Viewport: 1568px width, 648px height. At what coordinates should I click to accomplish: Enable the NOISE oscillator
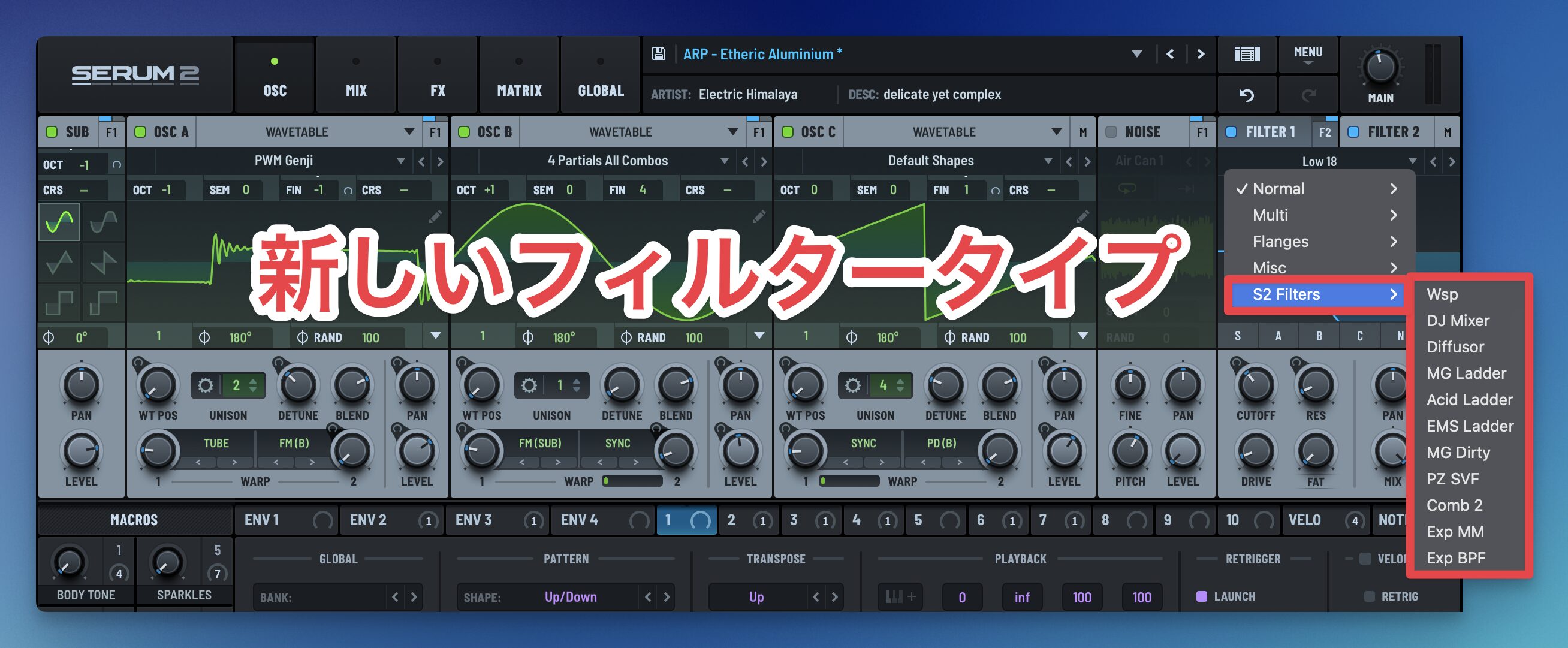tap(1111, 132)
